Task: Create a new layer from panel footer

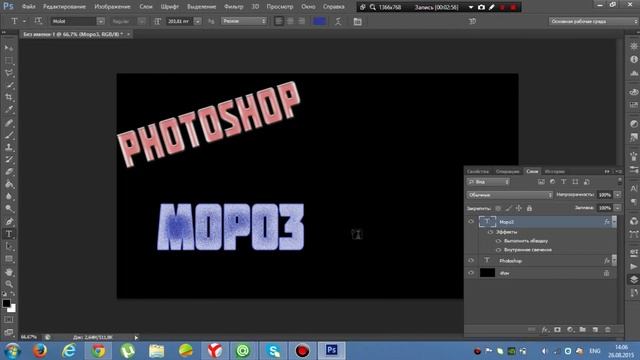Action: 595,329
